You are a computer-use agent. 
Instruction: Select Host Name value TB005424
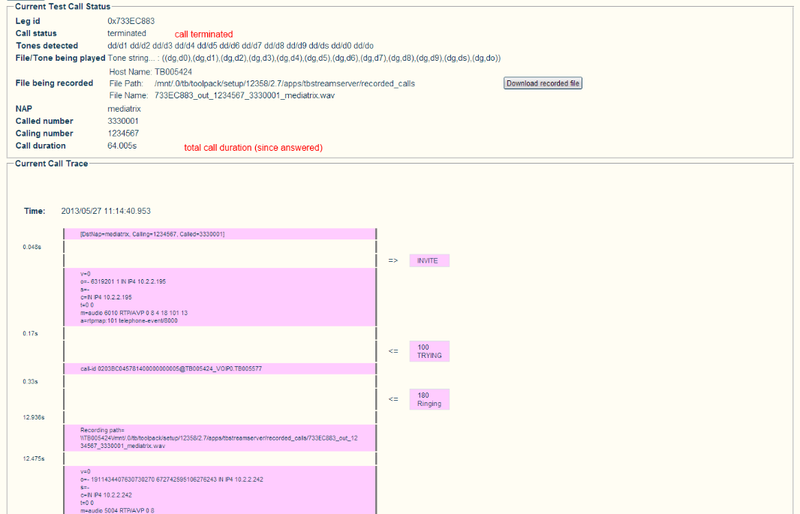click(x=173, y=72)
